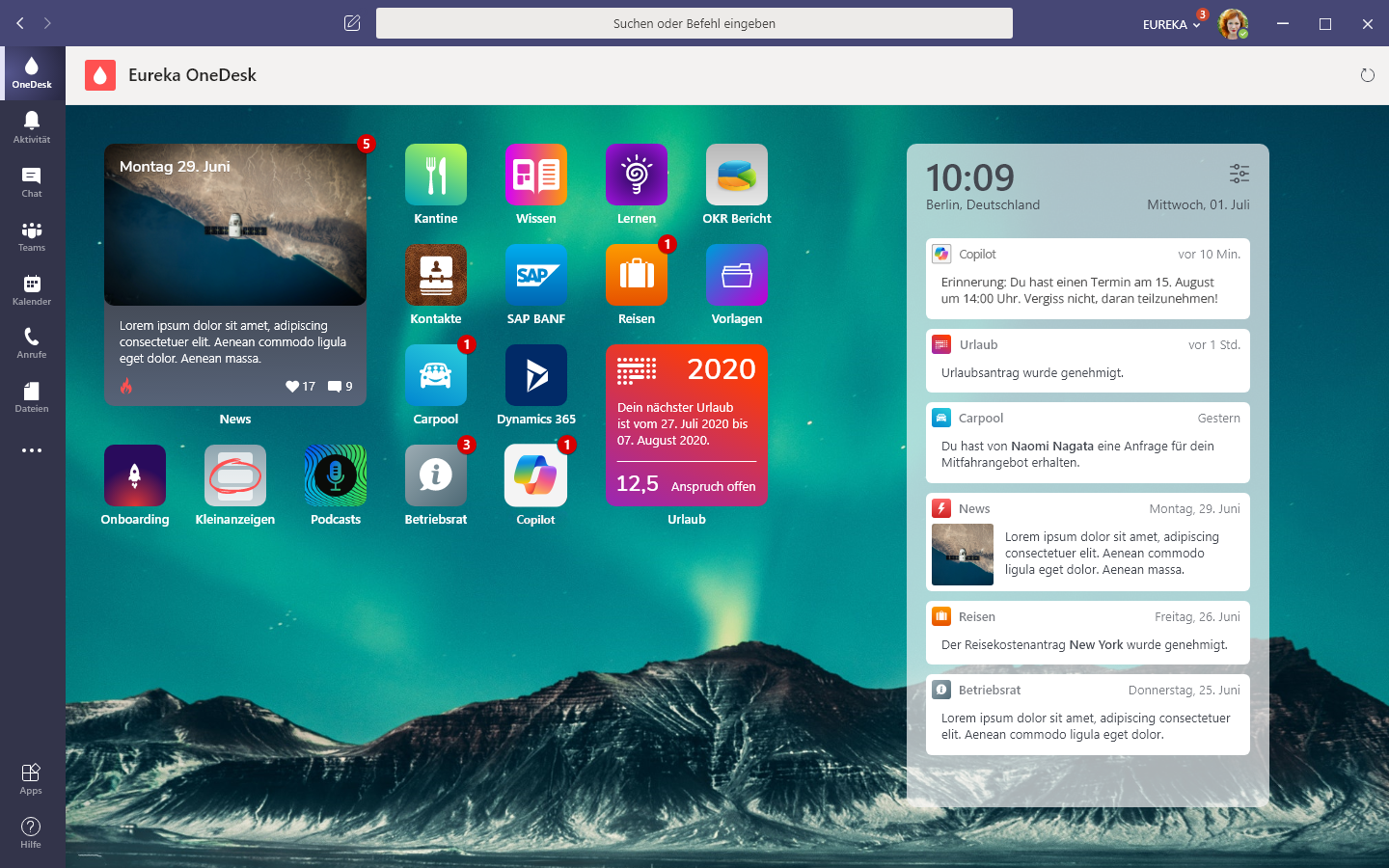Like the news post heart icon
This screenshot has height=868, width=1389.
(292, 386)
